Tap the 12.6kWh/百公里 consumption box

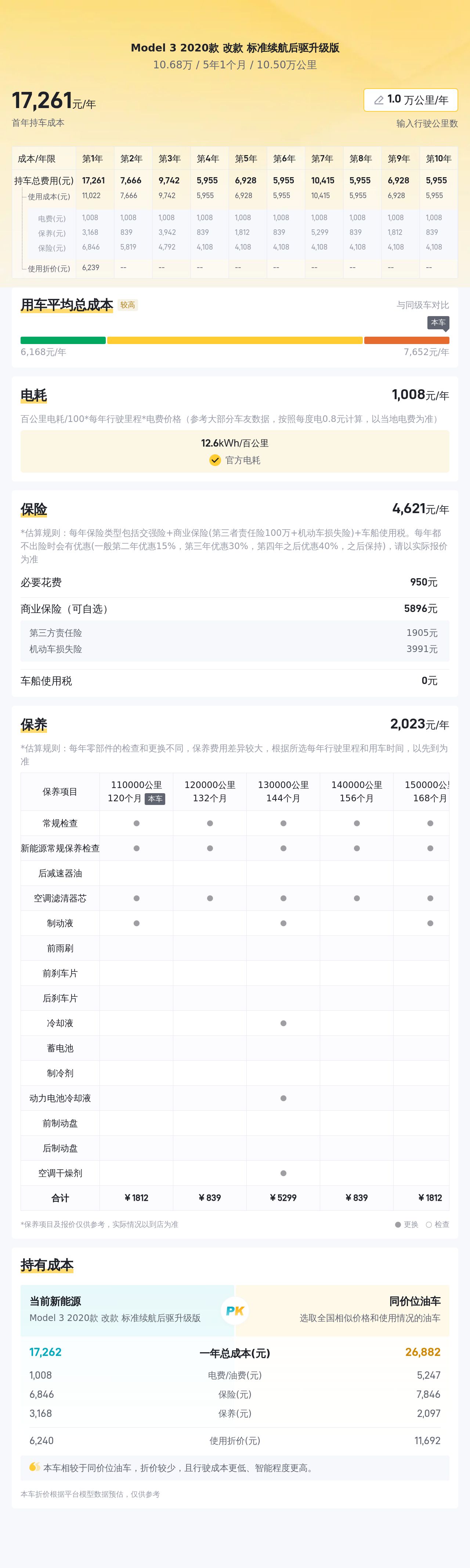[x=235, y=452]
